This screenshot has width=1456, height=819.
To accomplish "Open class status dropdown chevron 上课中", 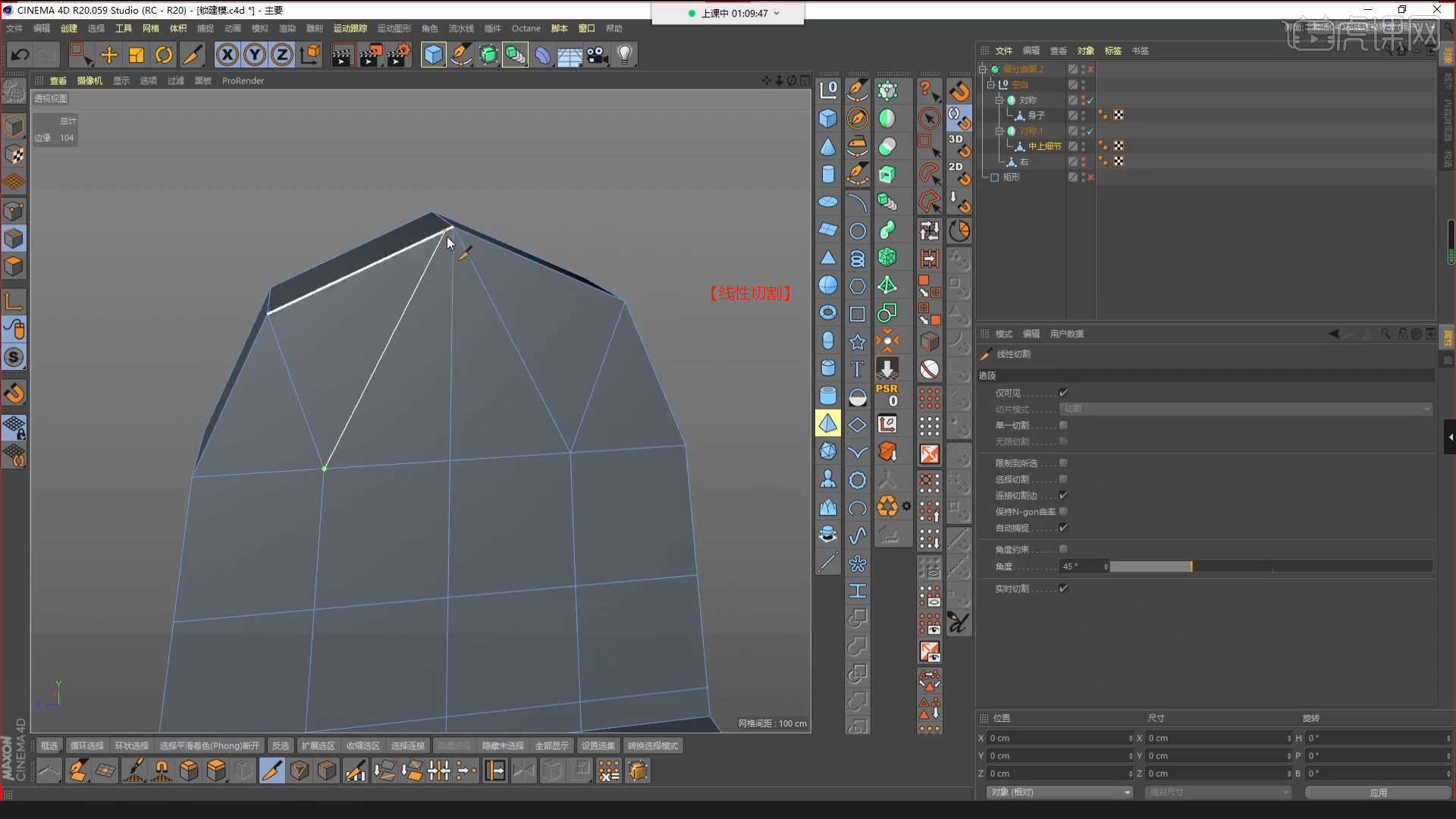I will [x=777, y=13].
